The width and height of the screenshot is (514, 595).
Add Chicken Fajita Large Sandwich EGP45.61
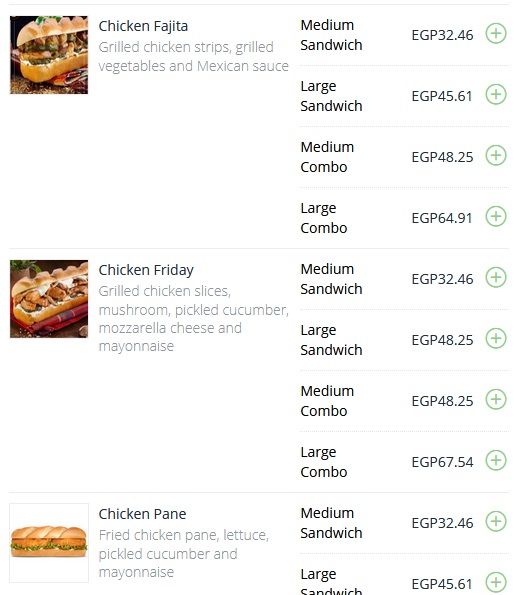click(x=496, y=94)
